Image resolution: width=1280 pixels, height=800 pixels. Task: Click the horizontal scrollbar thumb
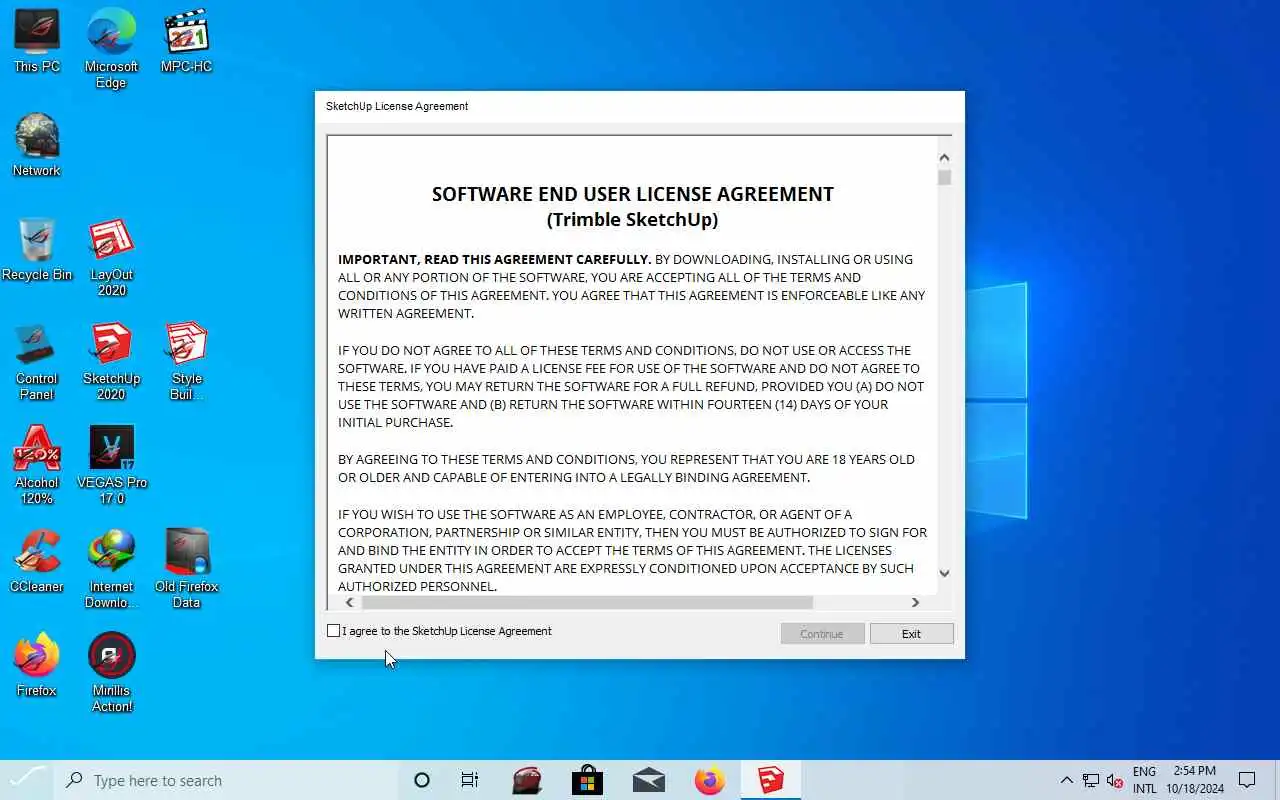coord(587,602)
